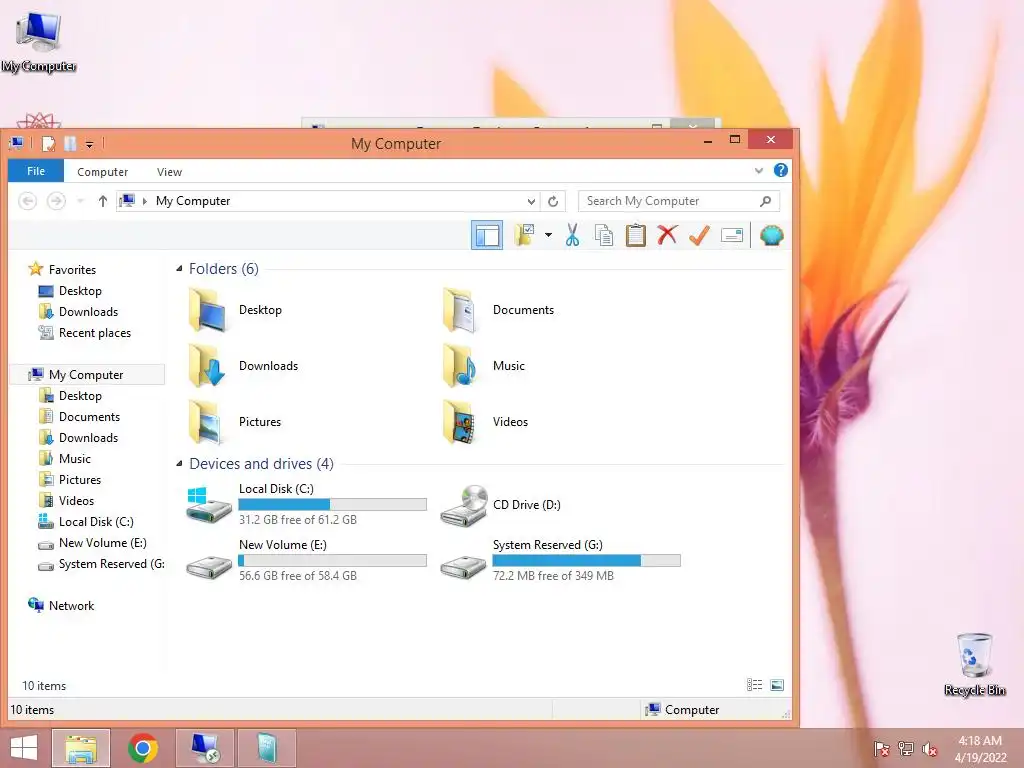Select Desktop under Favorites
Image resolution: width=1024 pixels, height=768 pixels.
[x=71, y=291]
